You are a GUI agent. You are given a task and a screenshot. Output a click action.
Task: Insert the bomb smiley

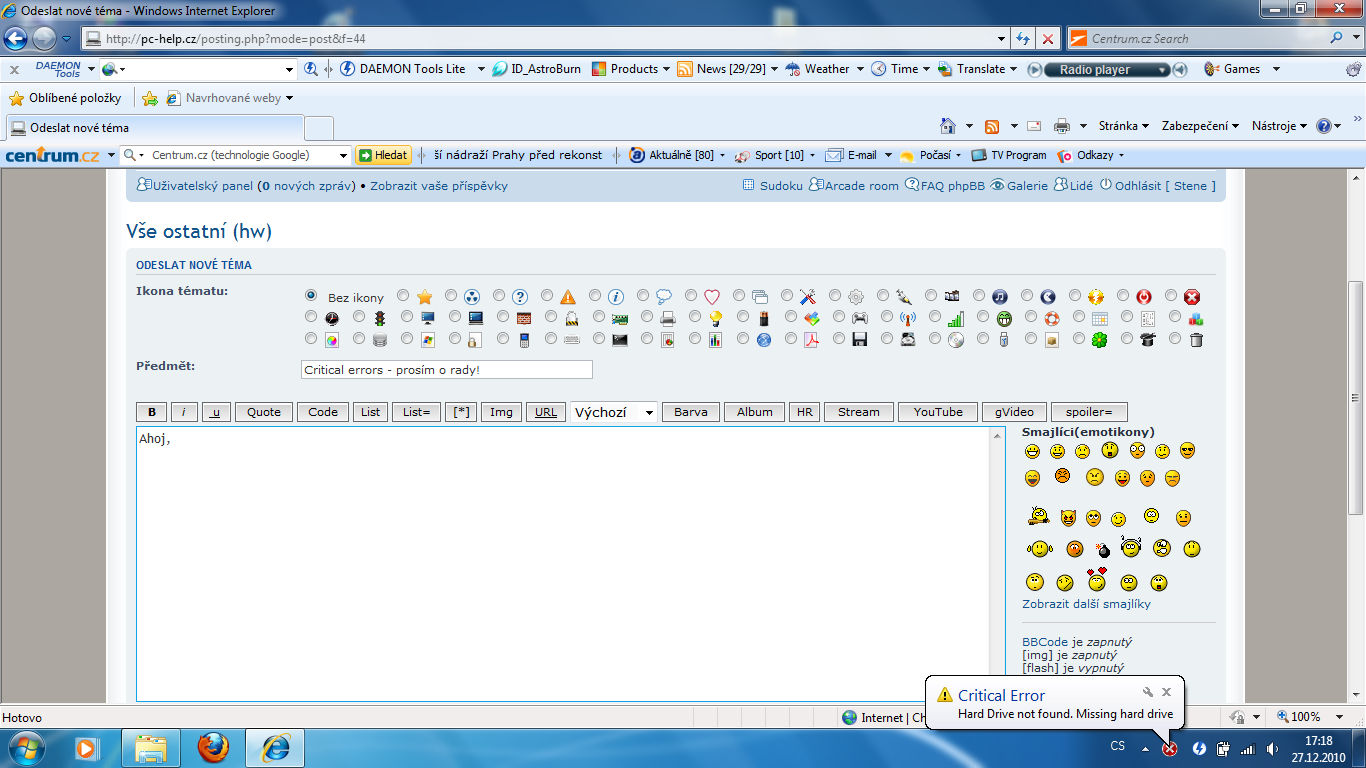(1103, 549)
